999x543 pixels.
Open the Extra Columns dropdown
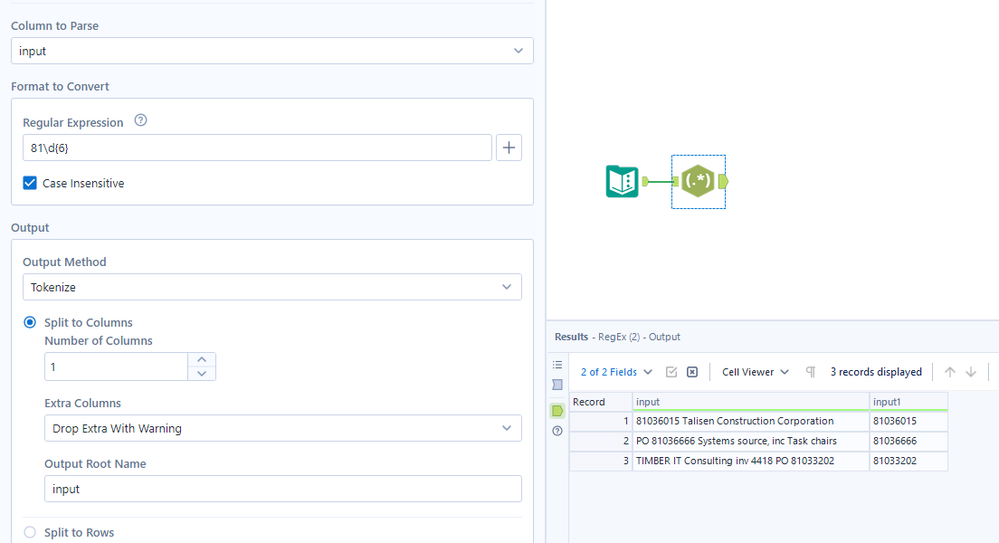click(x=283, y=428)
